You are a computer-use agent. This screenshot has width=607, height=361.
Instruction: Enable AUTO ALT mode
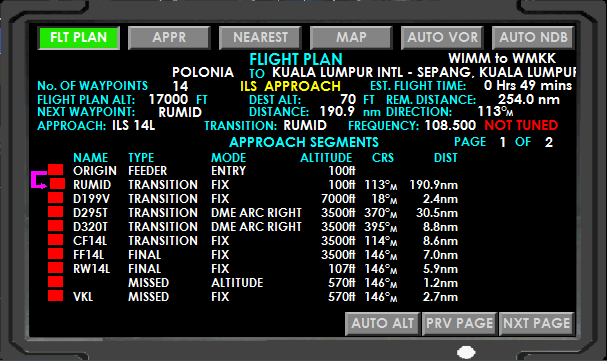coord(382,323)
